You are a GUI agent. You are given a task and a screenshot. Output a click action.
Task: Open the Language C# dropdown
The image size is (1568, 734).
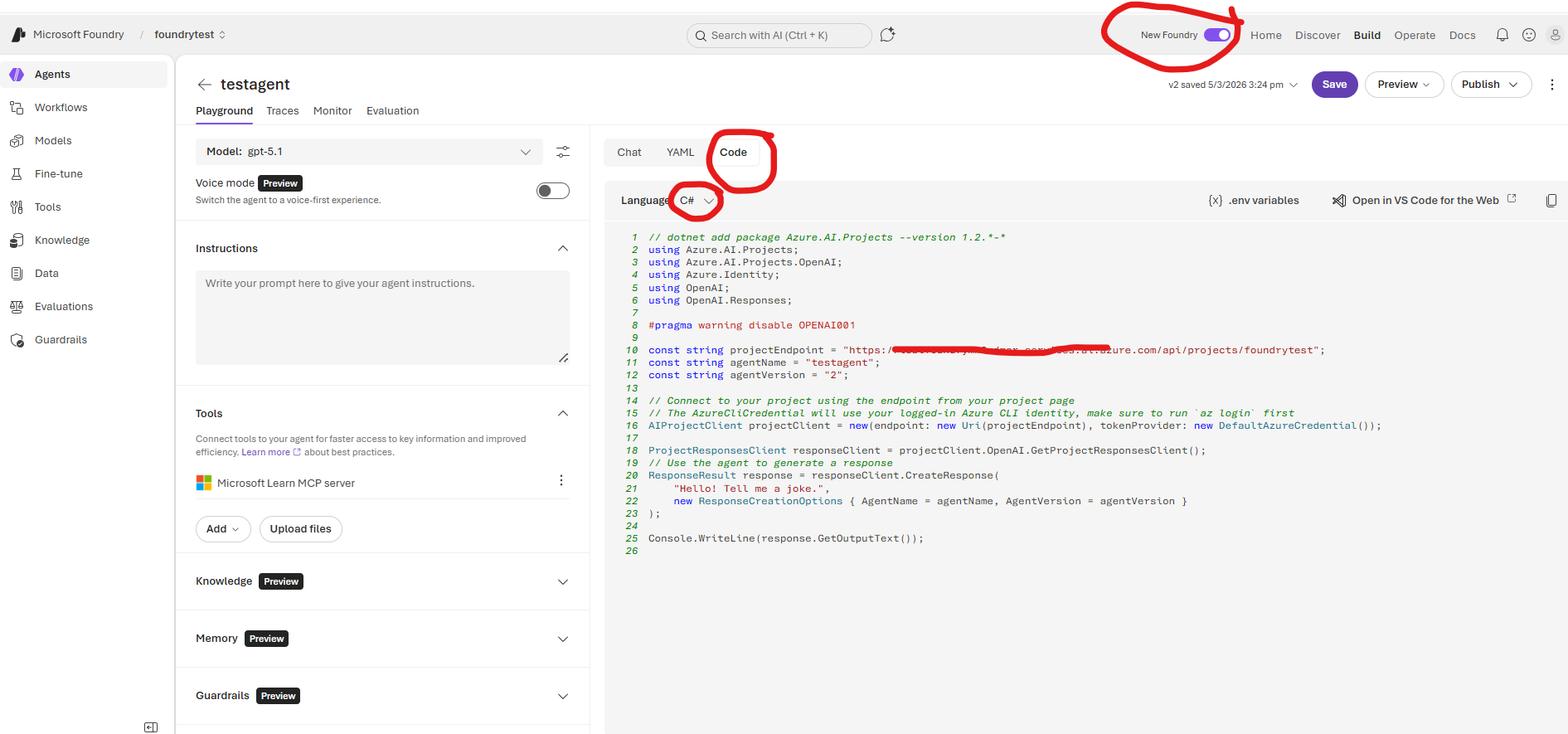(697, 201)
